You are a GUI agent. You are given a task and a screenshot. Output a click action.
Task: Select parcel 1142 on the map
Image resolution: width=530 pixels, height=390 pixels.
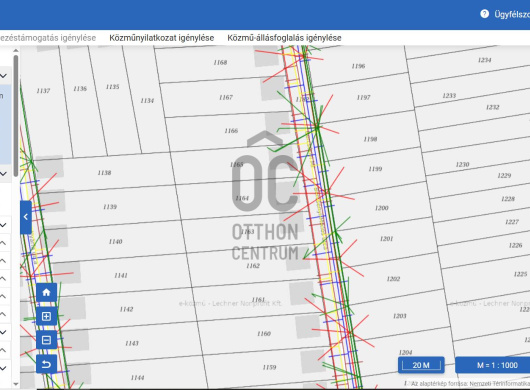126,309
